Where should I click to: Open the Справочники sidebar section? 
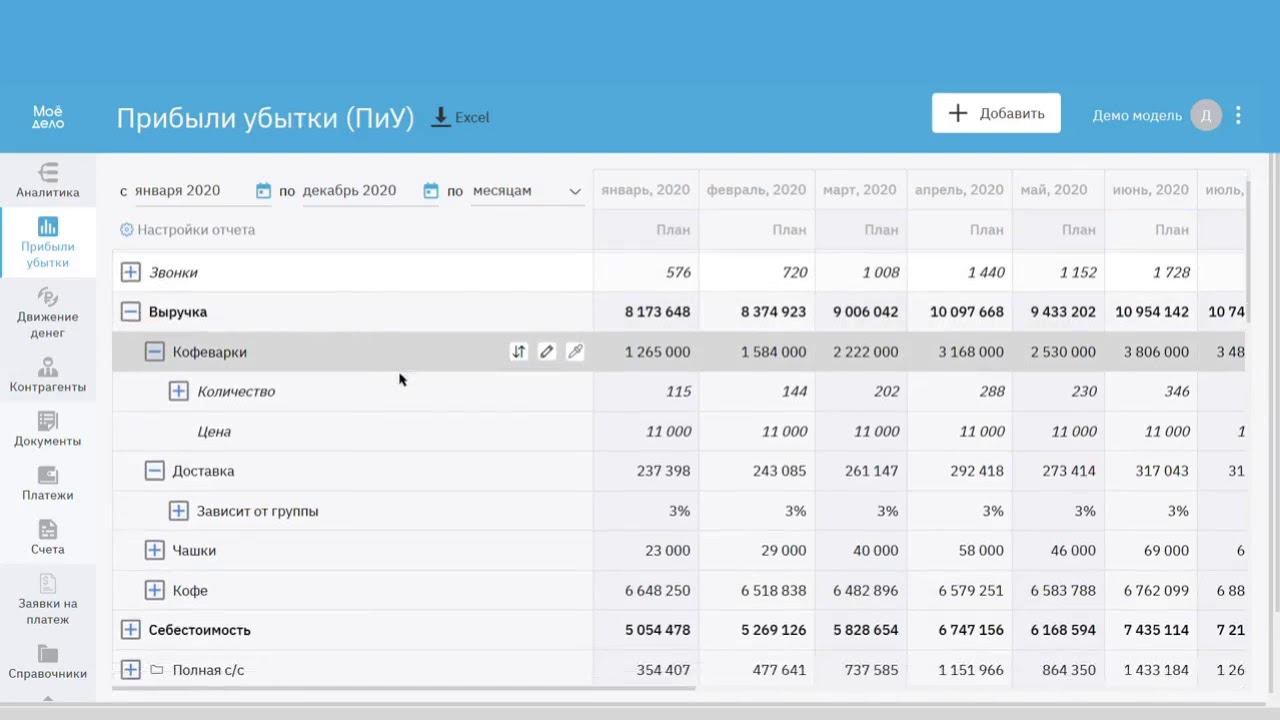48,661
